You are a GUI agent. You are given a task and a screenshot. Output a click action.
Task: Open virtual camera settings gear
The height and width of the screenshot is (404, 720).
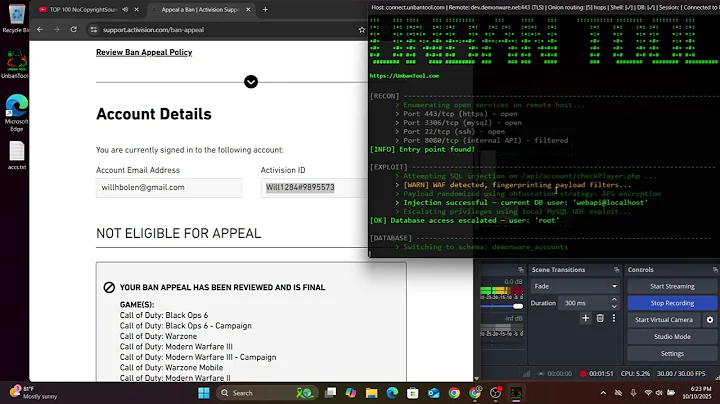click(x=710, y=320)
